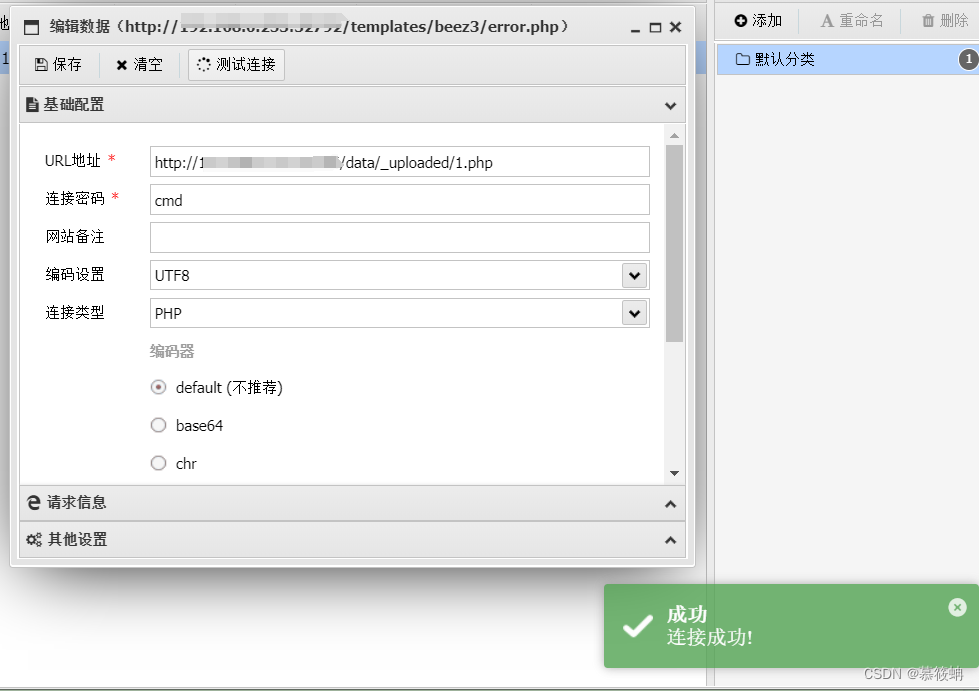Click the form vertical scrollbar thumb
The image size is (979, 691).
[x=674, y=243]
